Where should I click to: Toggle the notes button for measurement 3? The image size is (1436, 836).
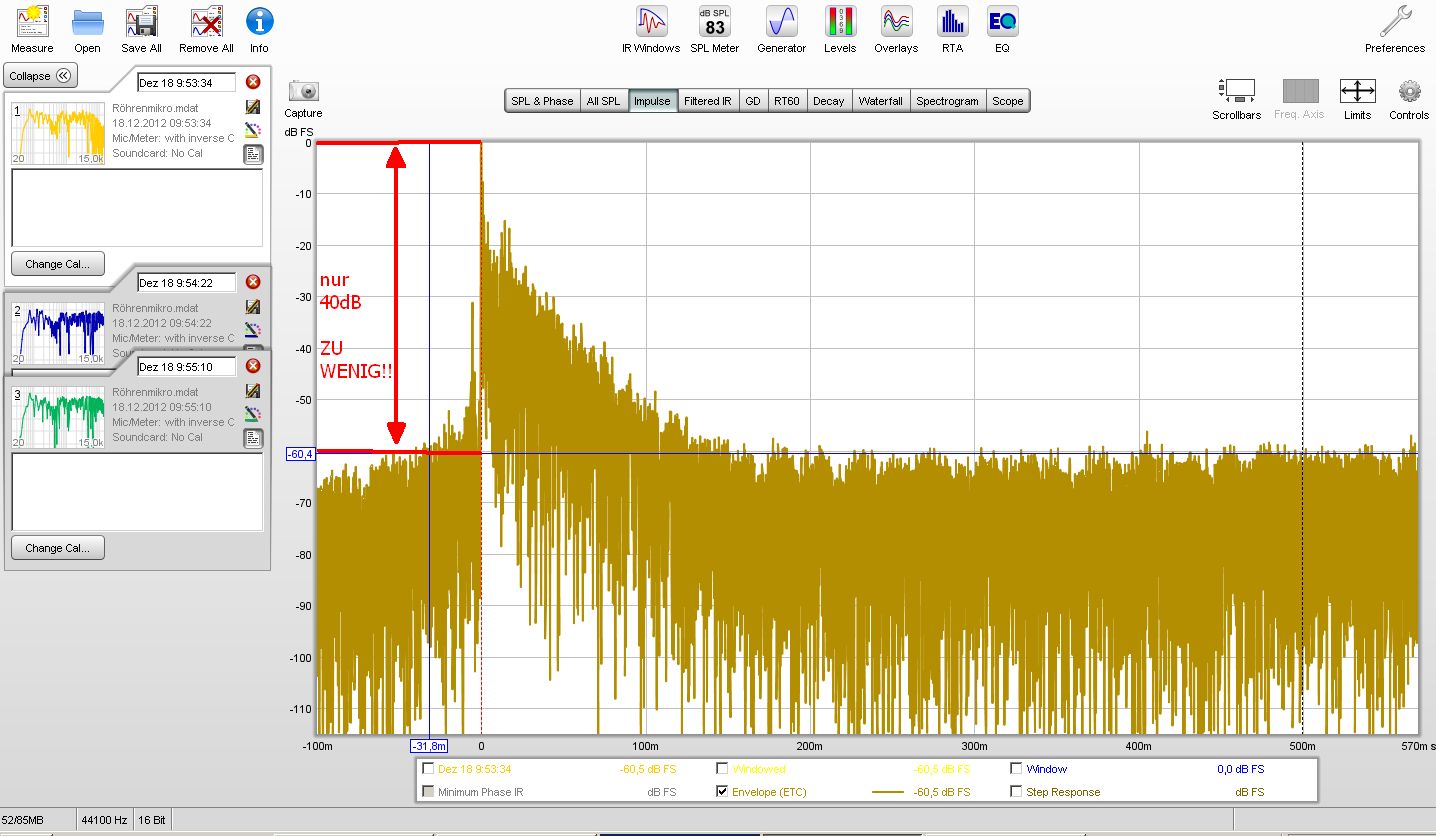(253, 438)
